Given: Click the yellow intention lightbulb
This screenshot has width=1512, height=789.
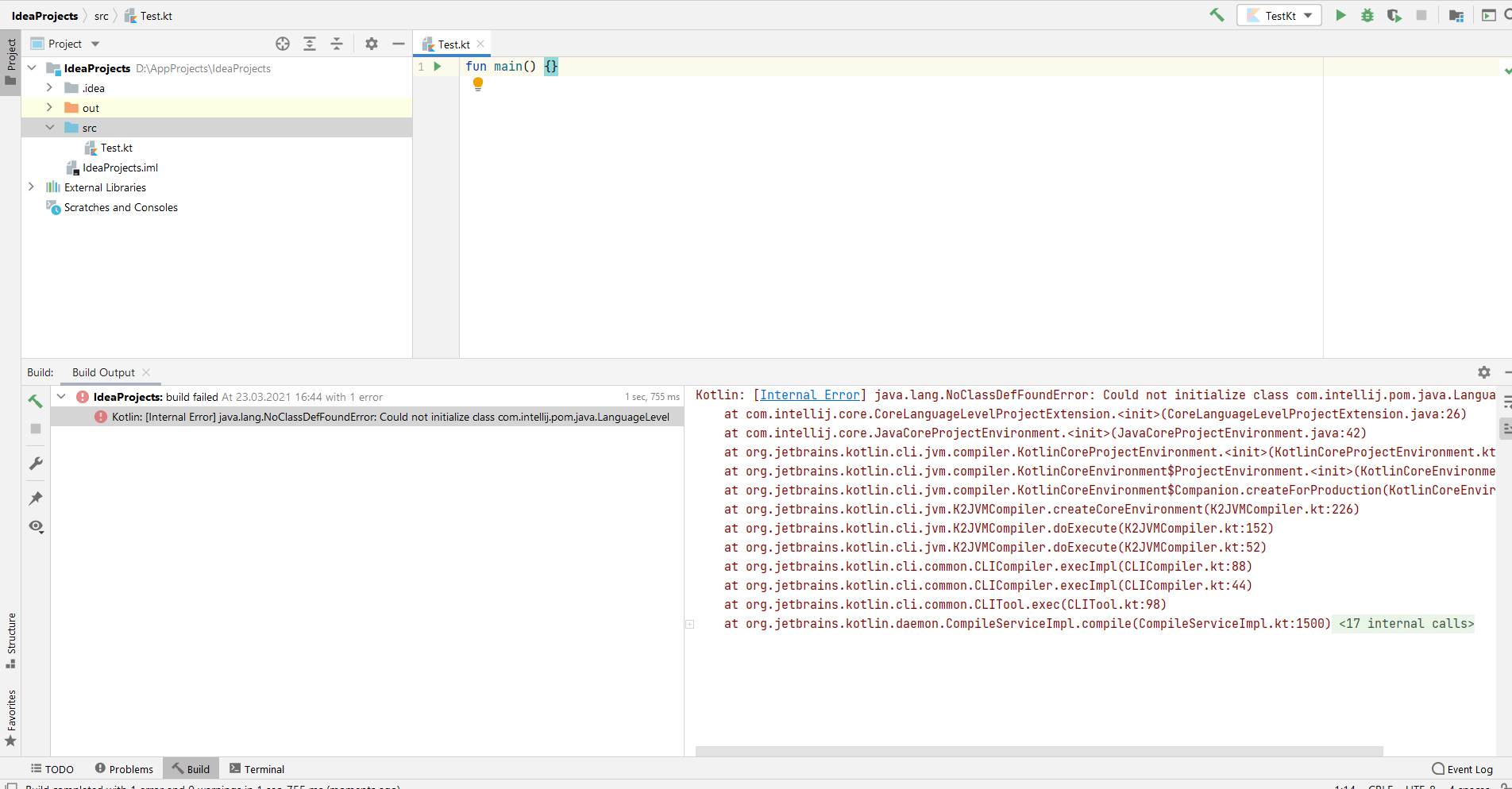Looking at the screenshot, I should (x=478, y=84).
